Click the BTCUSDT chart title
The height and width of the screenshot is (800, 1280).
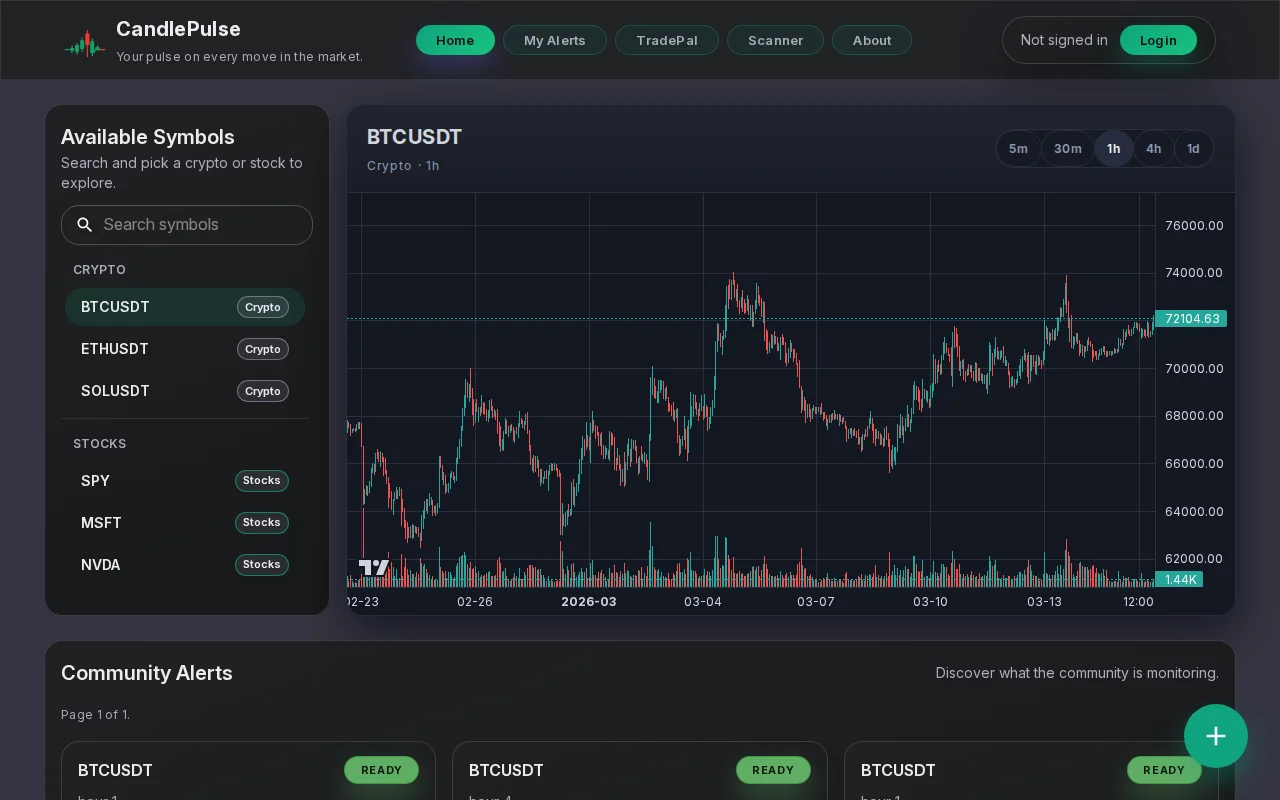414,137
